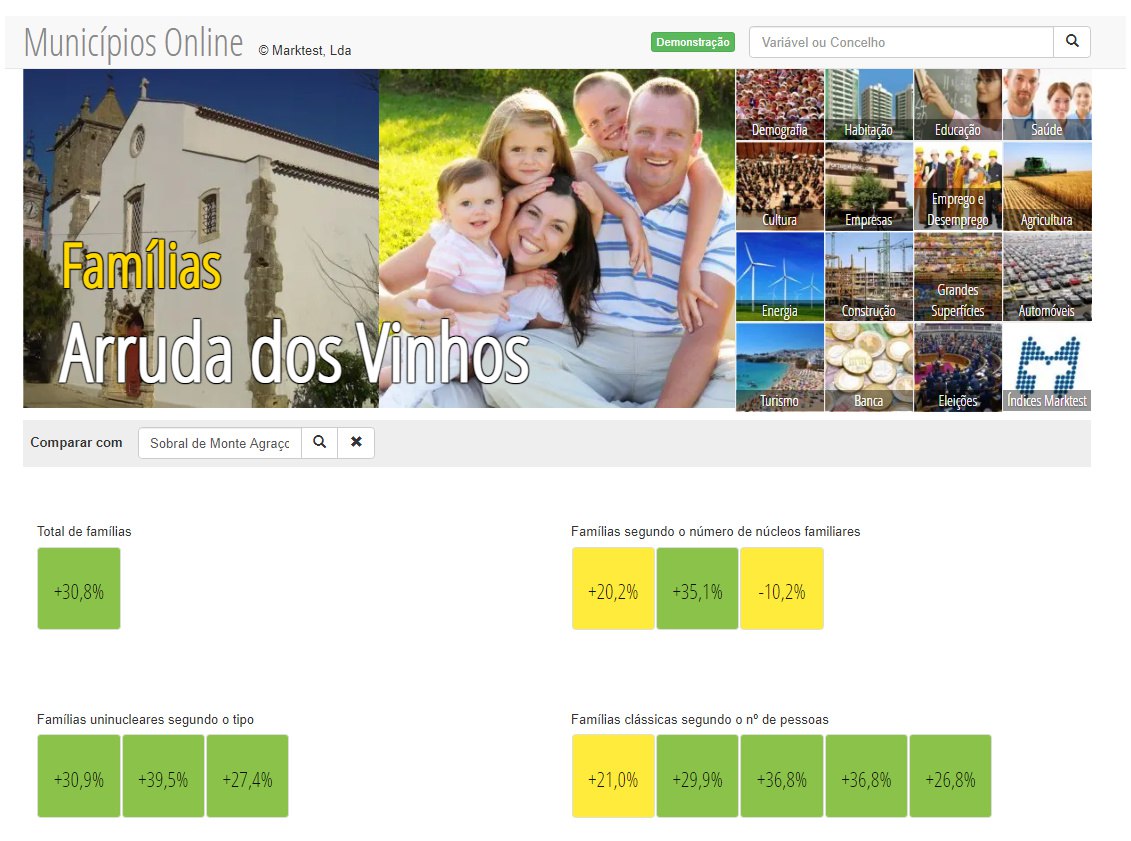Click the Comparar com municipality input

219,443
